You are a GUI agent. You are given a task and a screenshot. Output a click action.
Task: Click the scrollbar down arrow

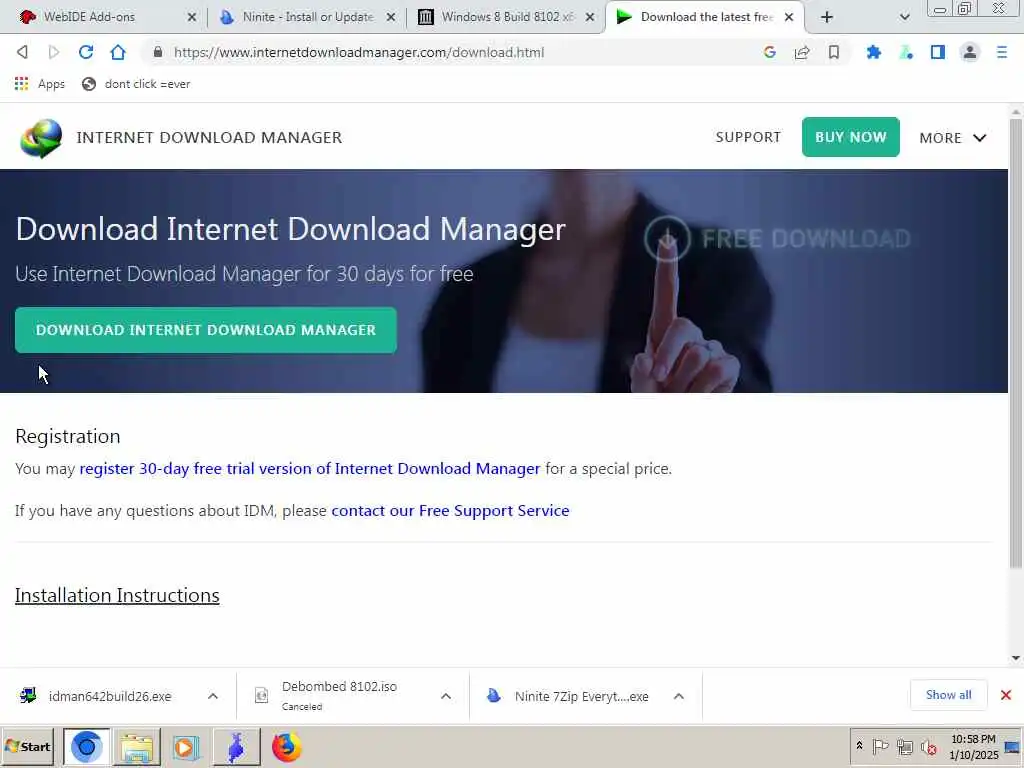[x=1016, y=658]
